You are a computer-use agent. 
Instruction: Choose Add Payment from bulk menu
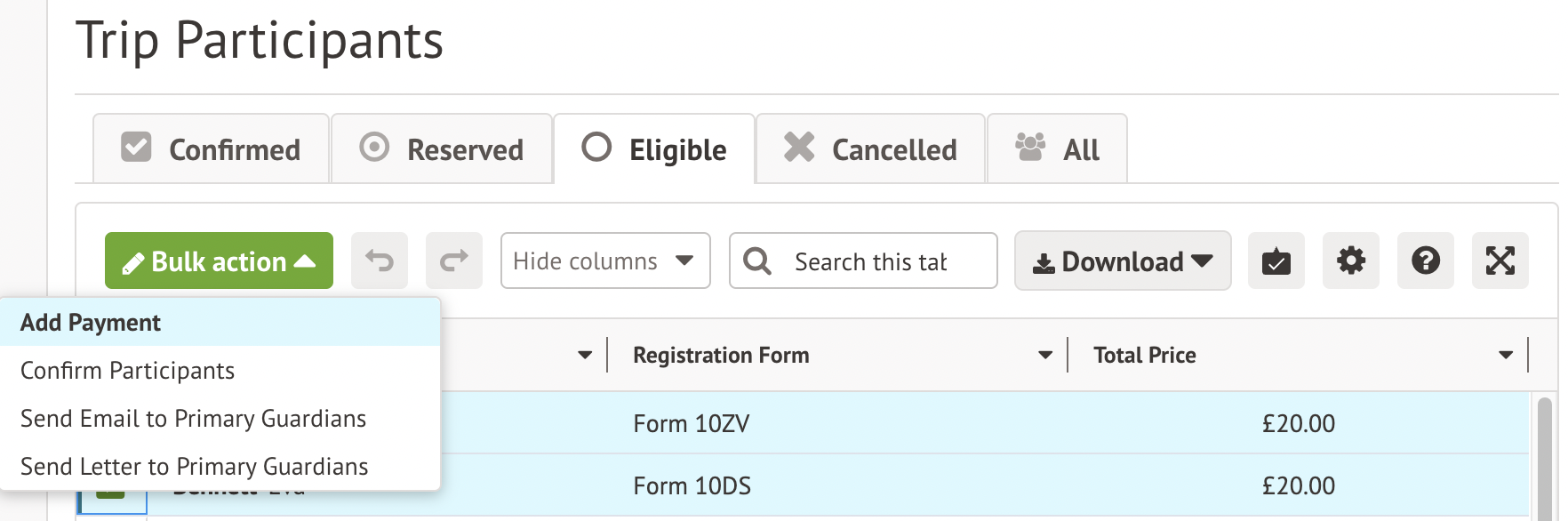(91, 323)
